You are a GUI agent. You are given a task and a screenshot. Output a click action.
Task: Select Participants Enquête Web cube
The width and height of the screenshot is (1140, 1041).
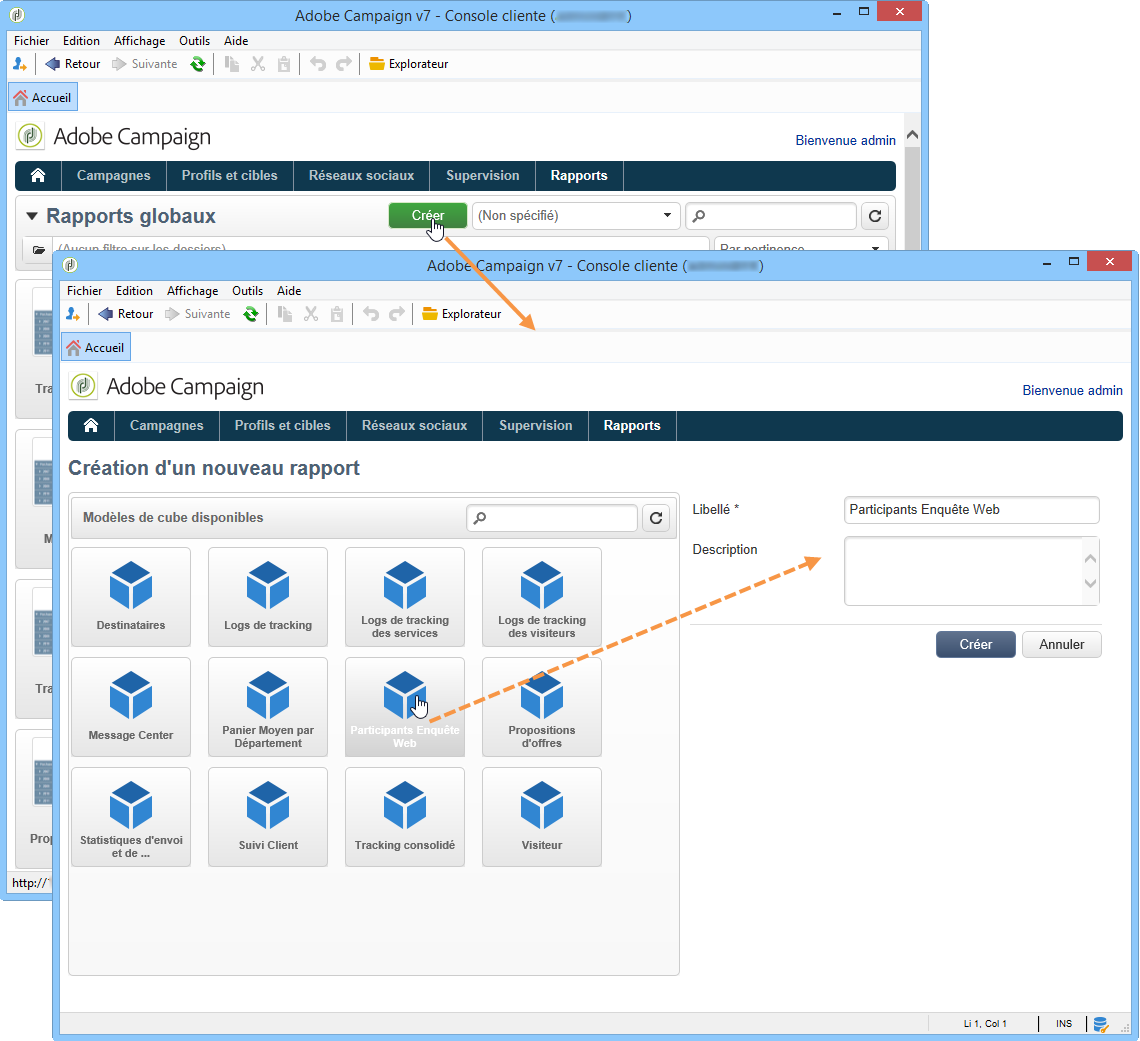tap(405, 707)
